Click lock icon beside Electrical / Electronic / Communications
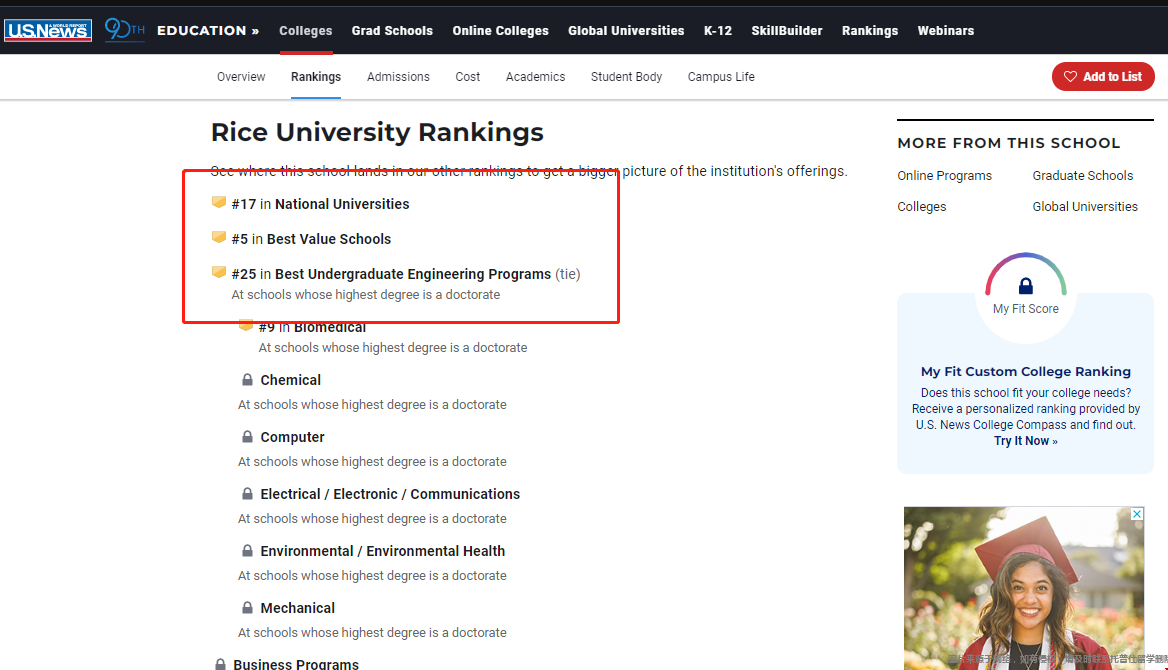Screen dimensions: 1168x670 pyautogui.click(x=247, y=494)
